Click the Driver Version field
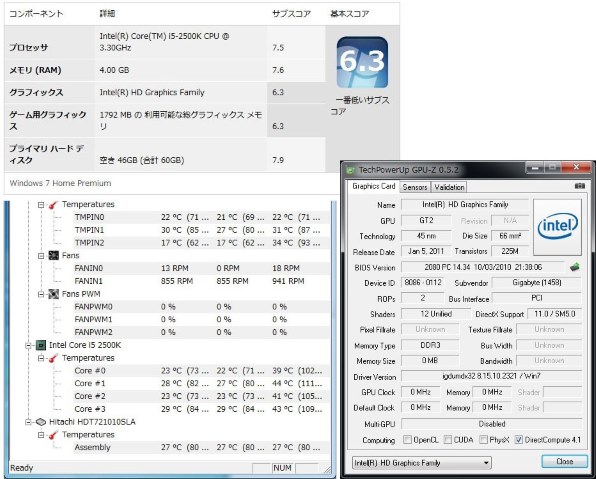Image resolution: width=596 pixels, height=479 pixels. [491, 376]
